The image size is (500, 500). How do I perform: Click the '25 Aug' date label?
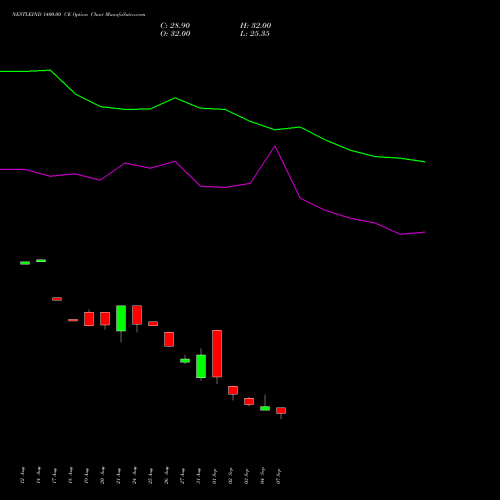pyautogui.click(x=151, y=475)
